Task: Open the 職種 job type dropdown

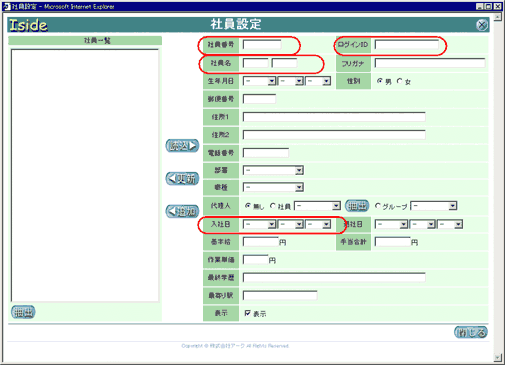Action: coord(273,187)
